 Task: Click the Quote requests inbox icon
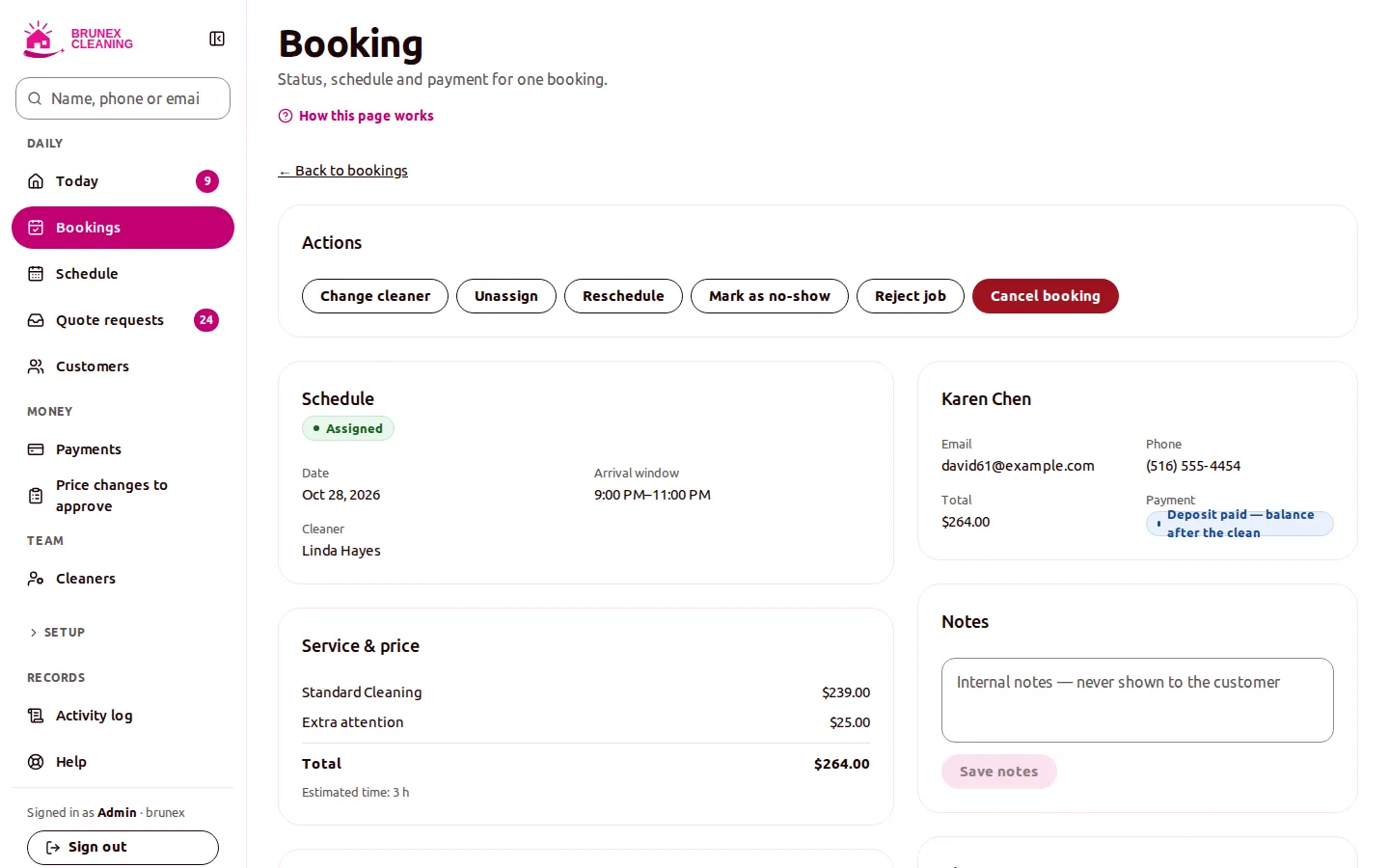(x=36, y=320)
